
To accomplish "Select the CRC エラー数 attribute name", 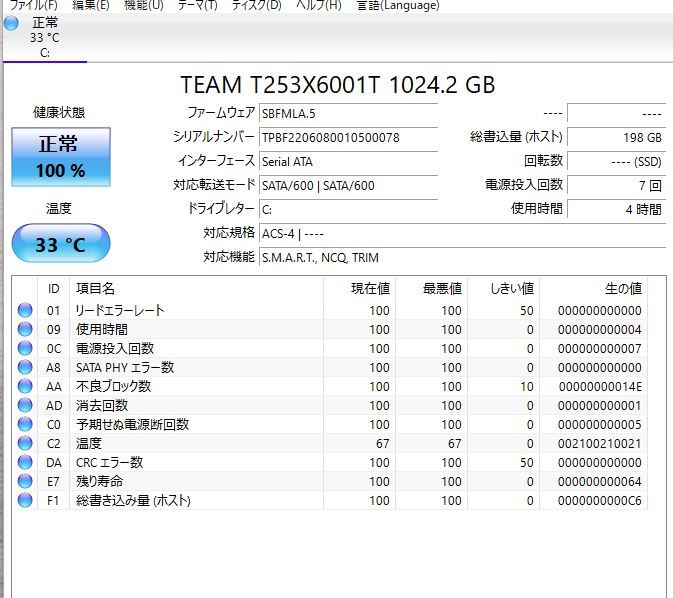I will (109, 462).
